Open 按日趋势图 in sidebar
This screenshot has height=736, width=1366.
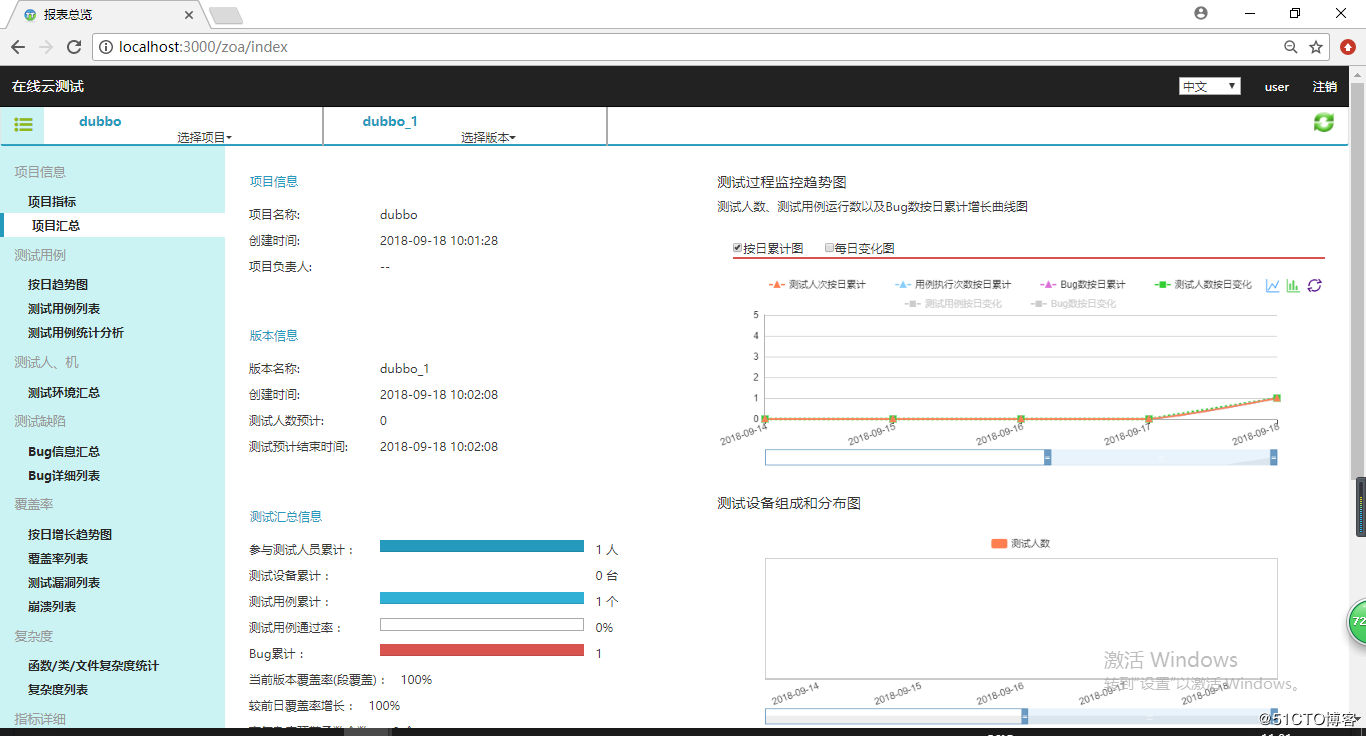[x=58, y=285]
